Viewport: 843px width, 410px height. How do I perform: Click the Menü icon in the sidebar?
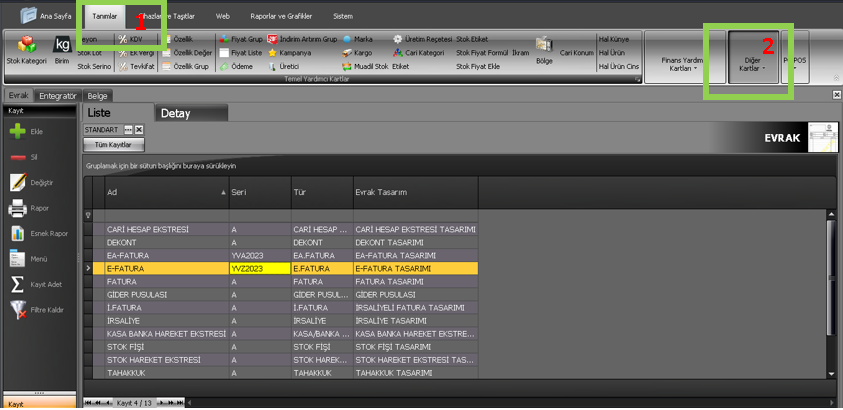[x=17, y=259]
